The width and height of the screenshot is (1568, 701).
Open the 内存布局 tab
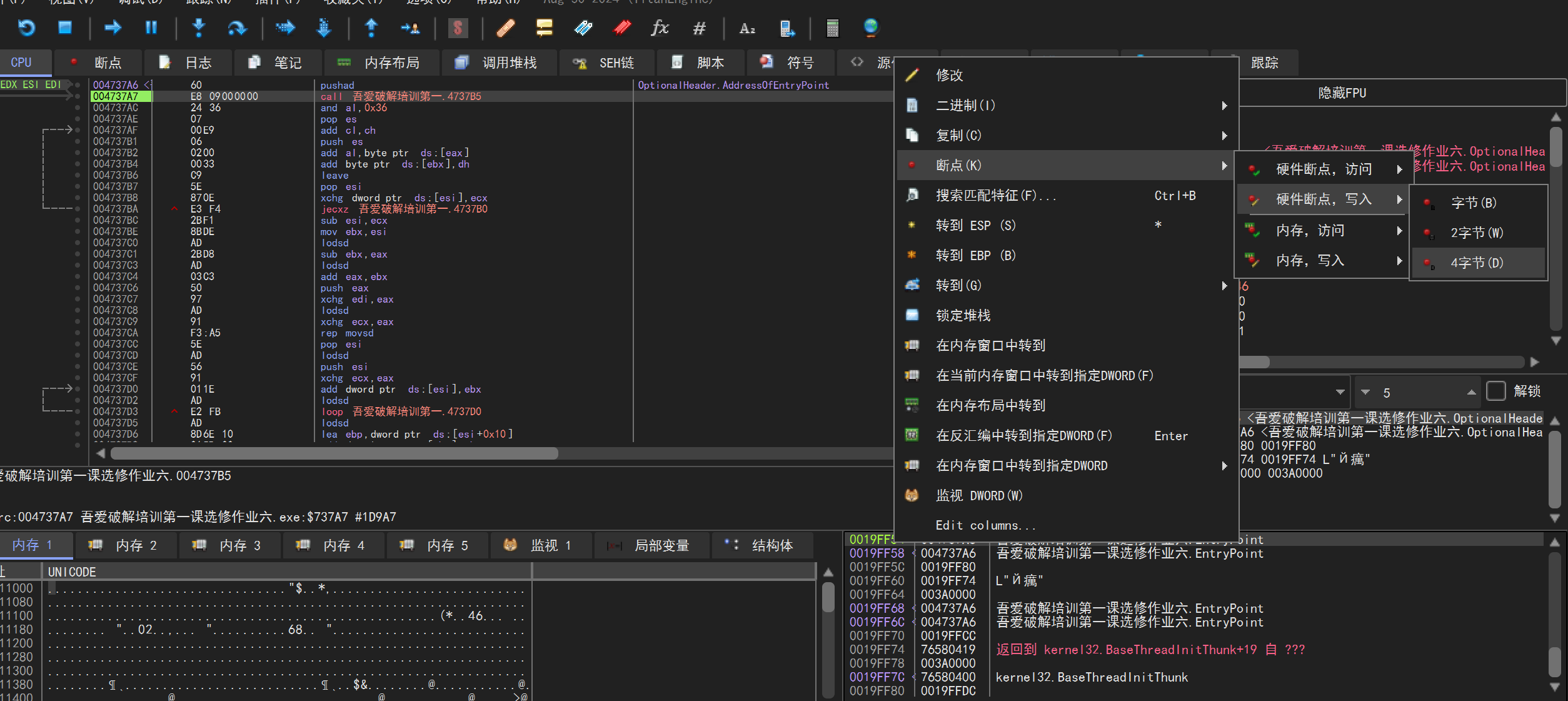click(381, 63)
